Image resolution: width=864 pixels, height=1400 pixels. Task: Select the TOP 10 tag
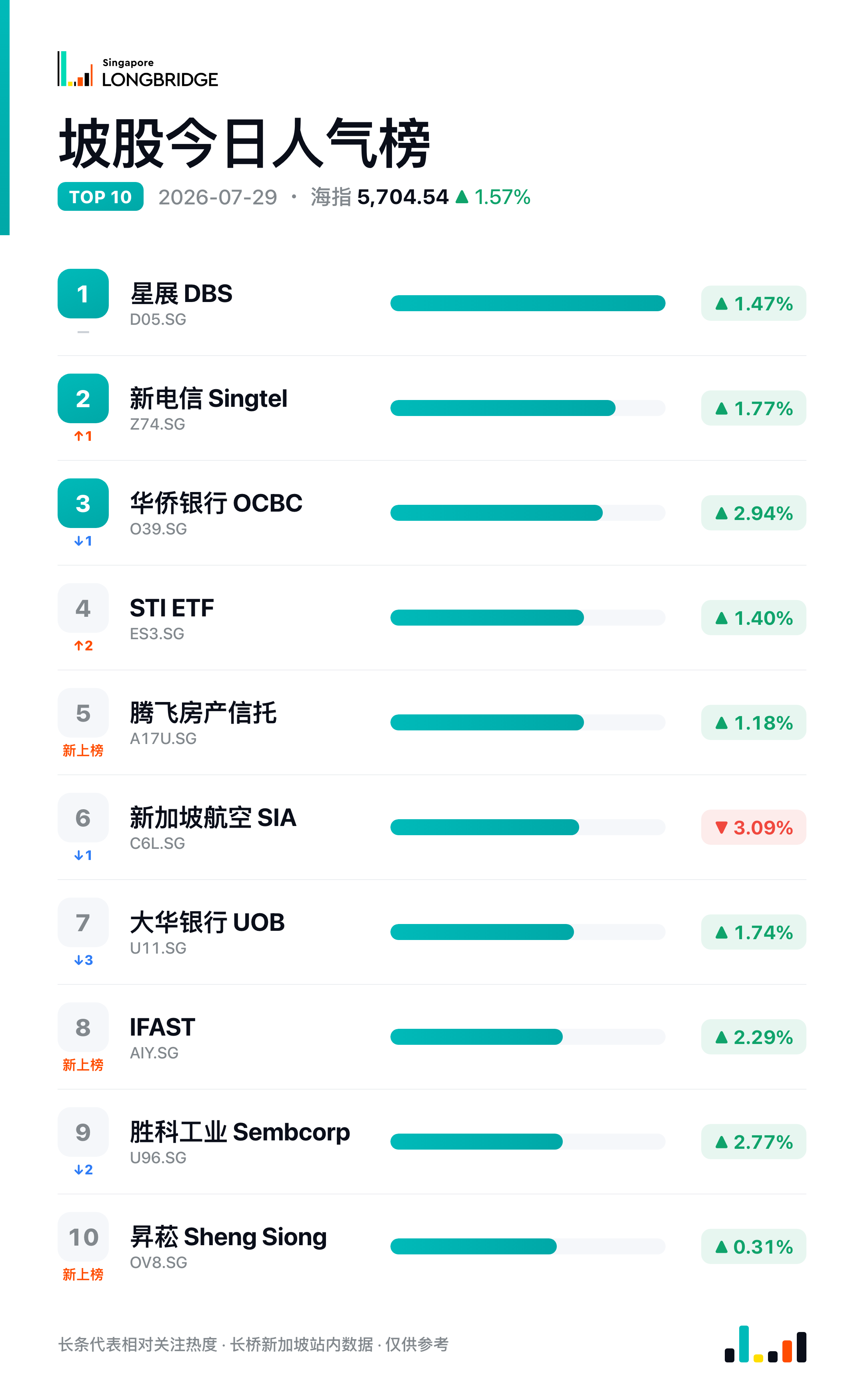(100, 196)
